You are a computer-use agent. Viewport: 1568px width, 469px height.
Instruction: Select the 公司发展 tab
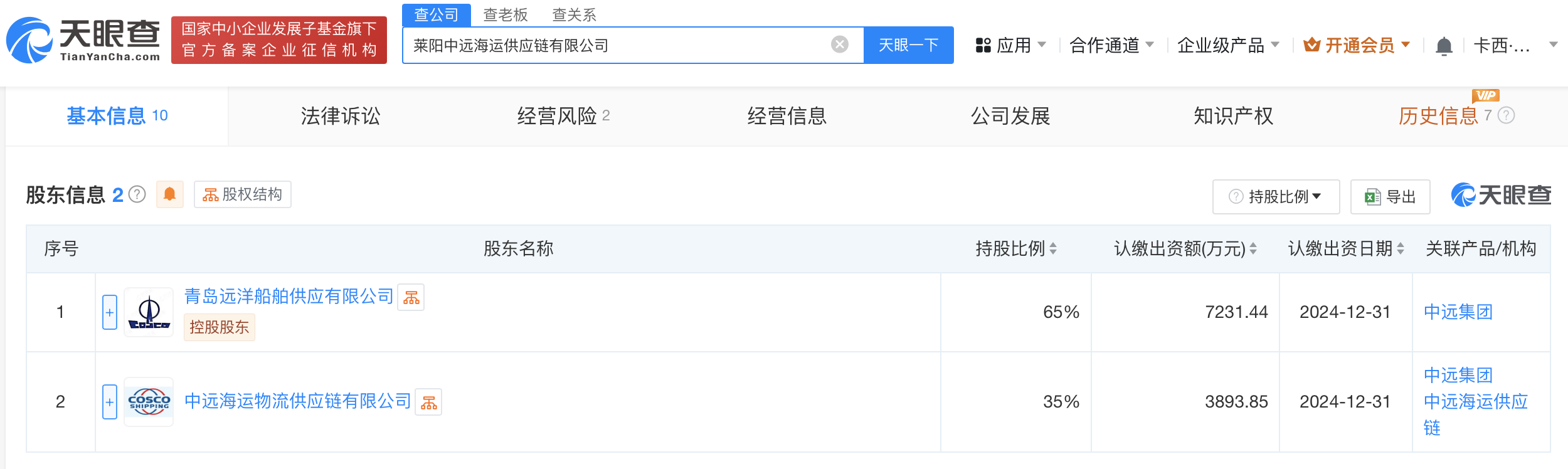[1010, 116]
